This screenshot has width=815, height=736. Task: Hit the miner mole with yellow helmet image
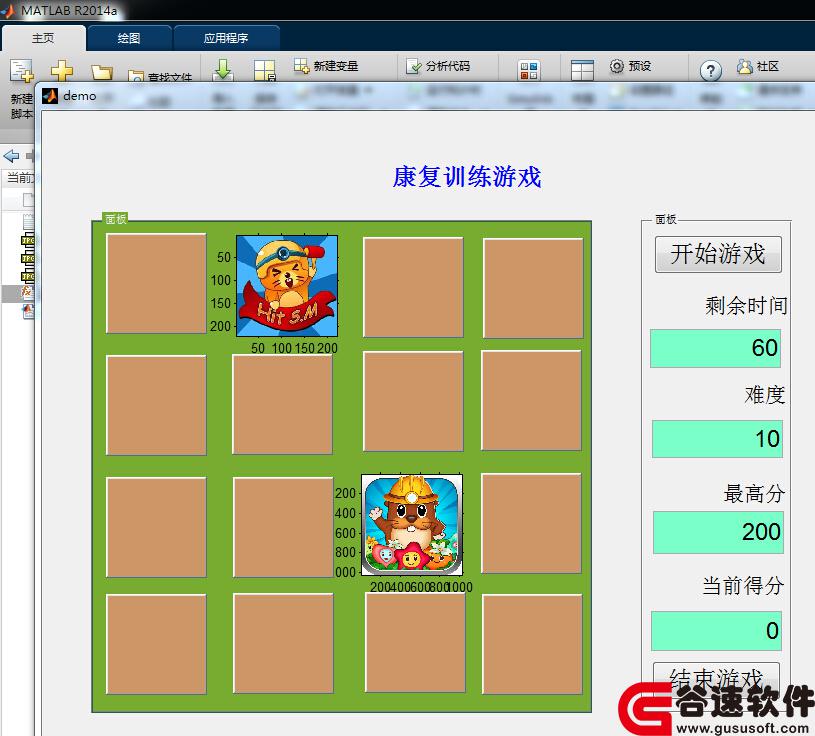(x=412, y=524)
